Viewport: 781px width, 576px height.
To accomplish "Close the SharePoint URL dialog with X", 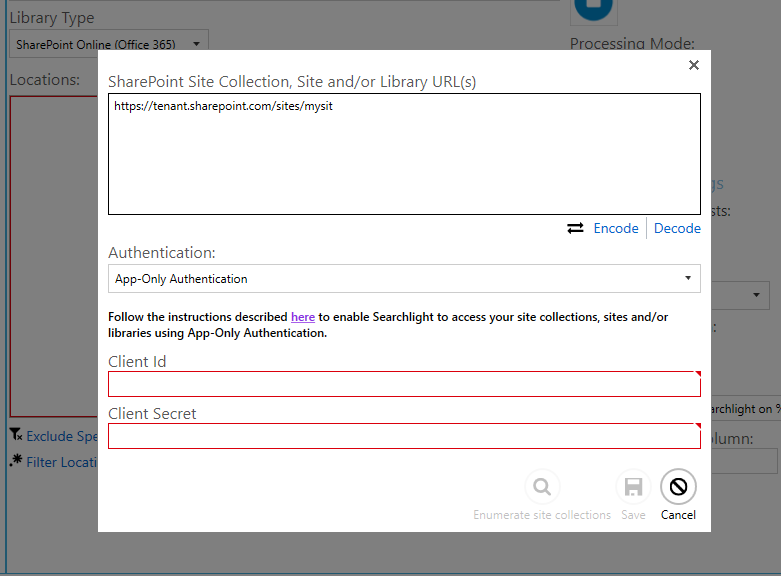I will 693,65.
